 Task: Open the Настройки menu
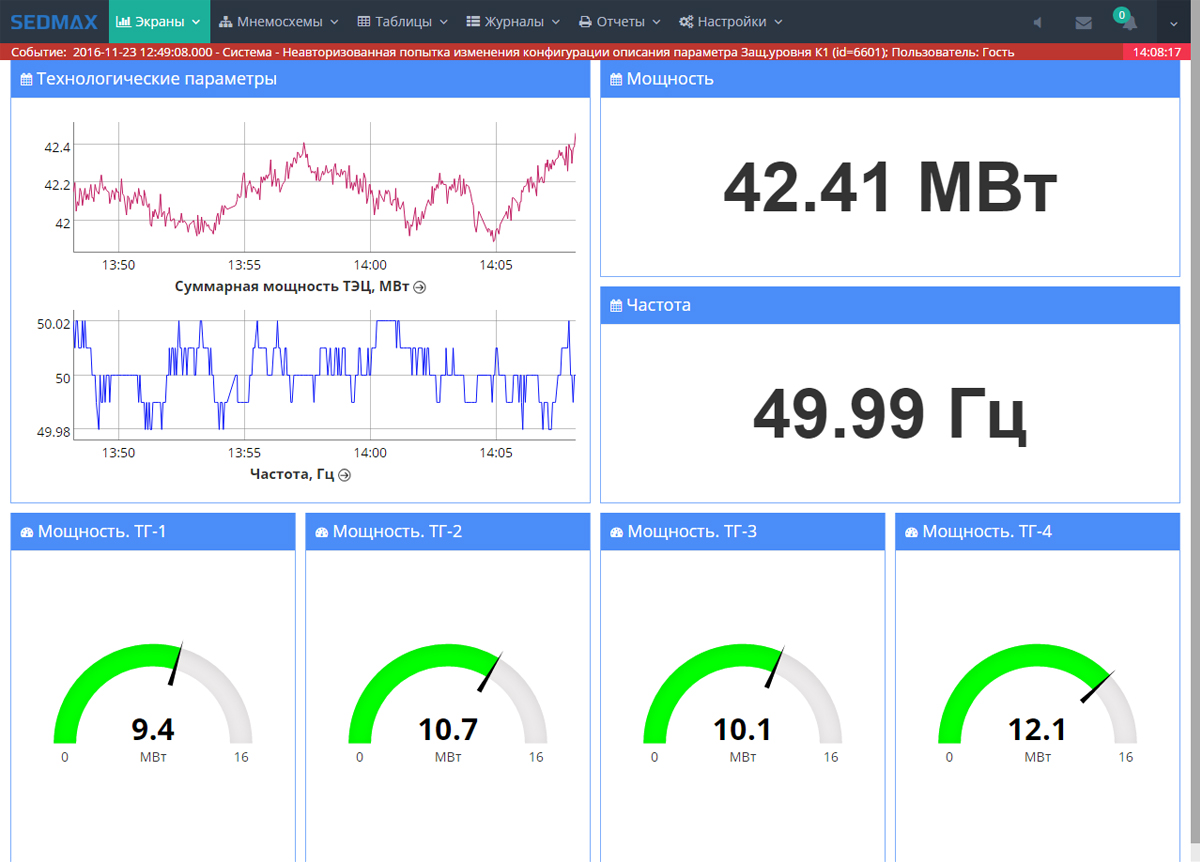[730, 21]
